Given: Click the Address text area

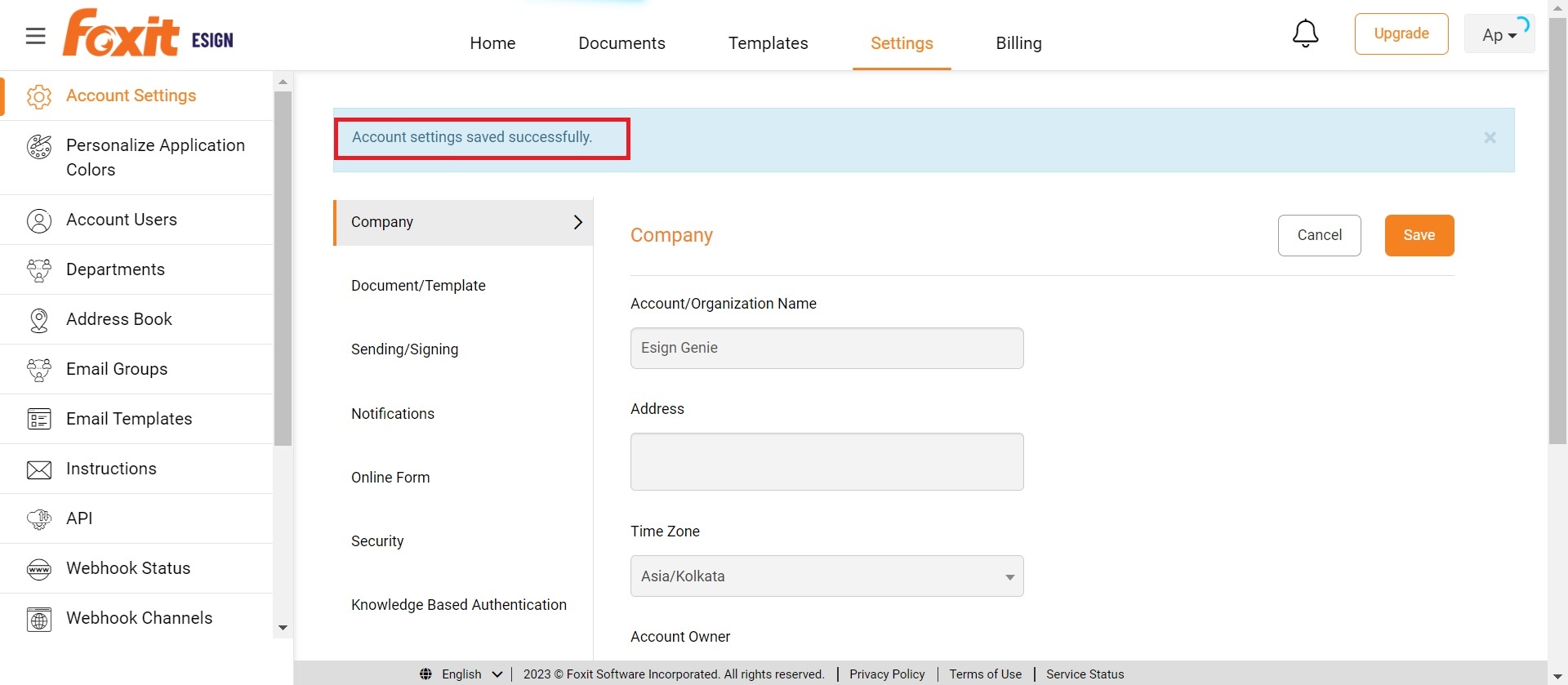Looking at the screenshot, I should click(x=826, y=462).
